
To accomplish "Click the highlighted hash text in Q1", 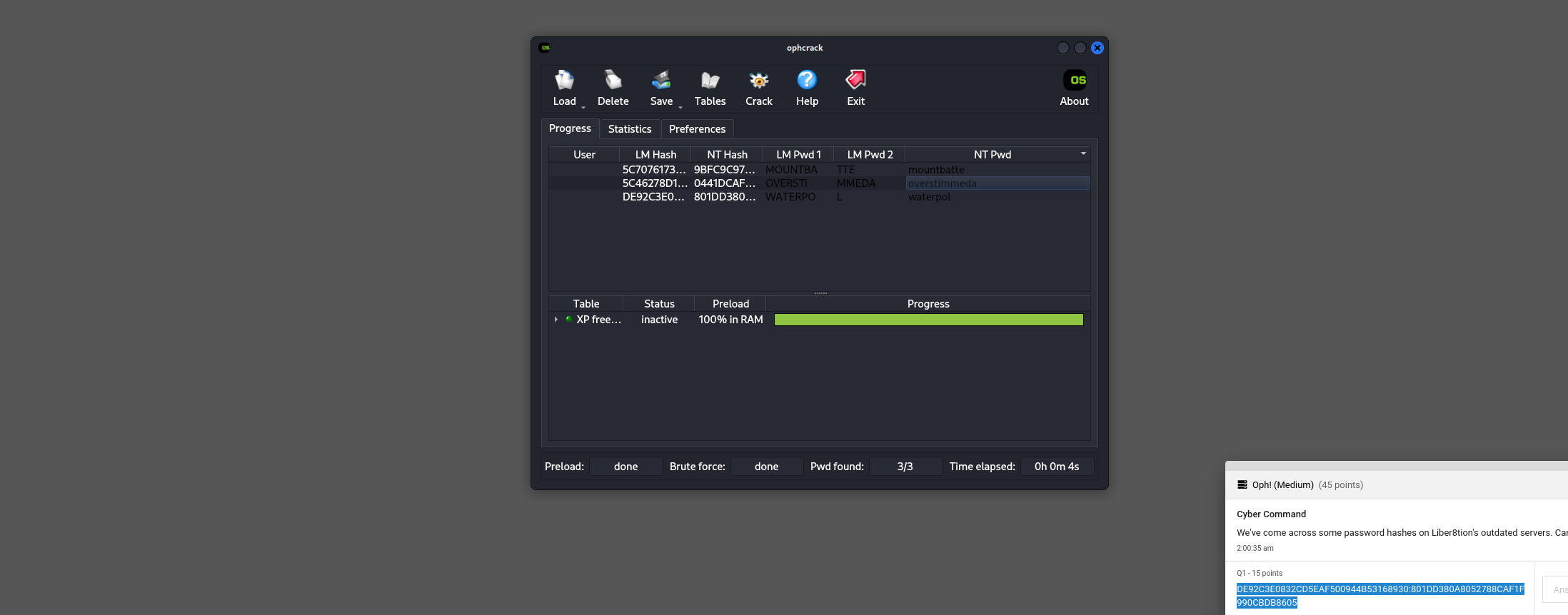I will (1380, 596).
